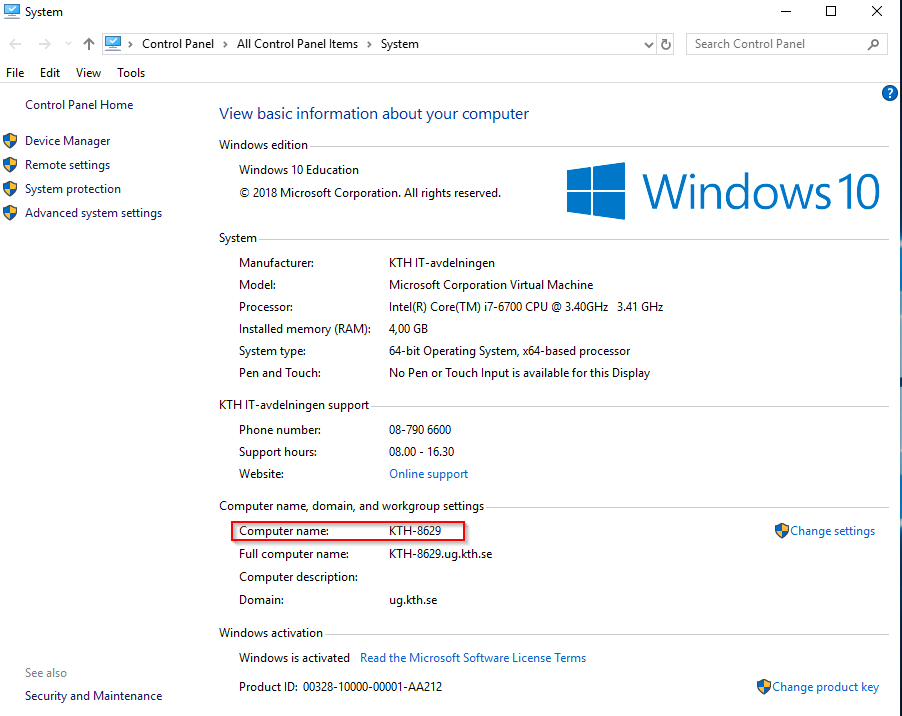Open the View menu

coord(88,73)
